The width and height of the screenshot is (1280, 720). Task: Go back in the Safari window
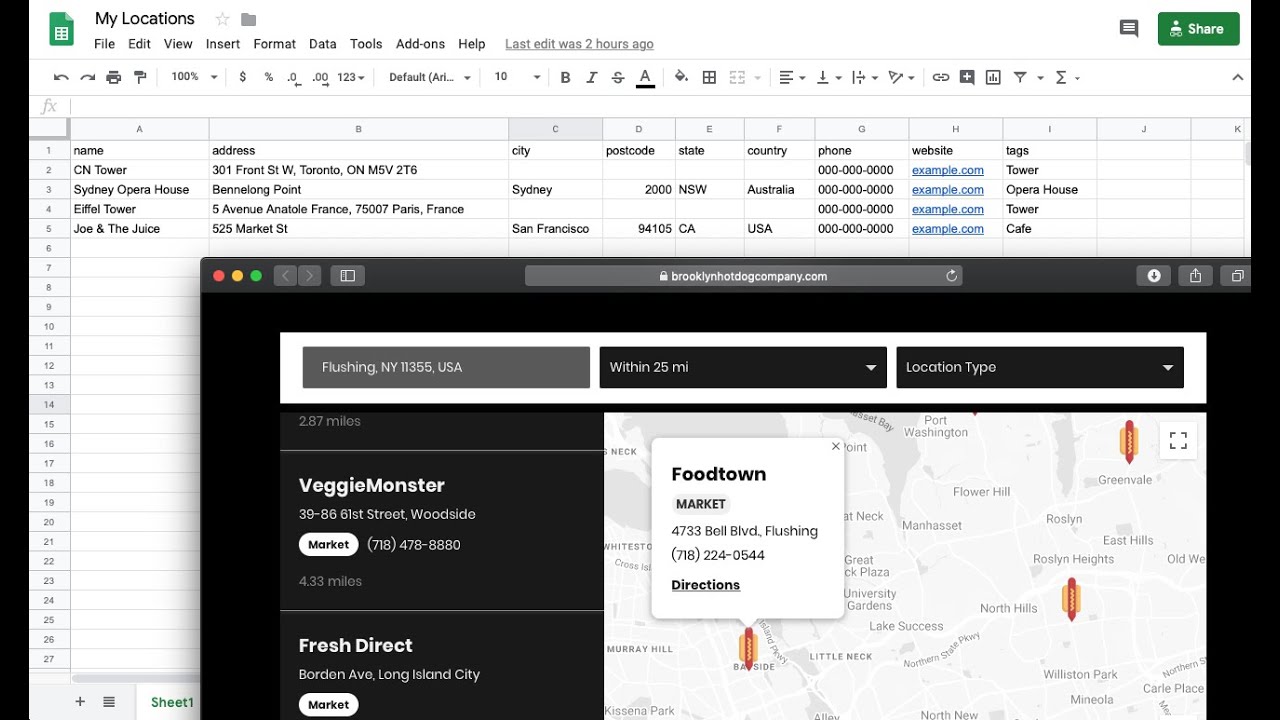(286, 276)
